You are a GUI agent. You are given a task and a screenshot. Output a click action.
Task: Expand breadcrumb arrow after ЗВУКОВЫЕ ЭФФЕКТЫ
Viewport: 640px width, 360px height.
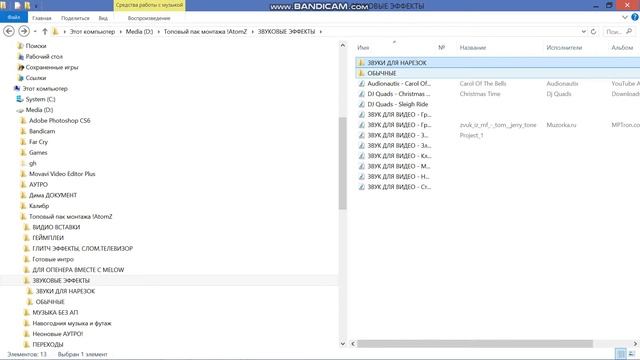tap(321, 31)
